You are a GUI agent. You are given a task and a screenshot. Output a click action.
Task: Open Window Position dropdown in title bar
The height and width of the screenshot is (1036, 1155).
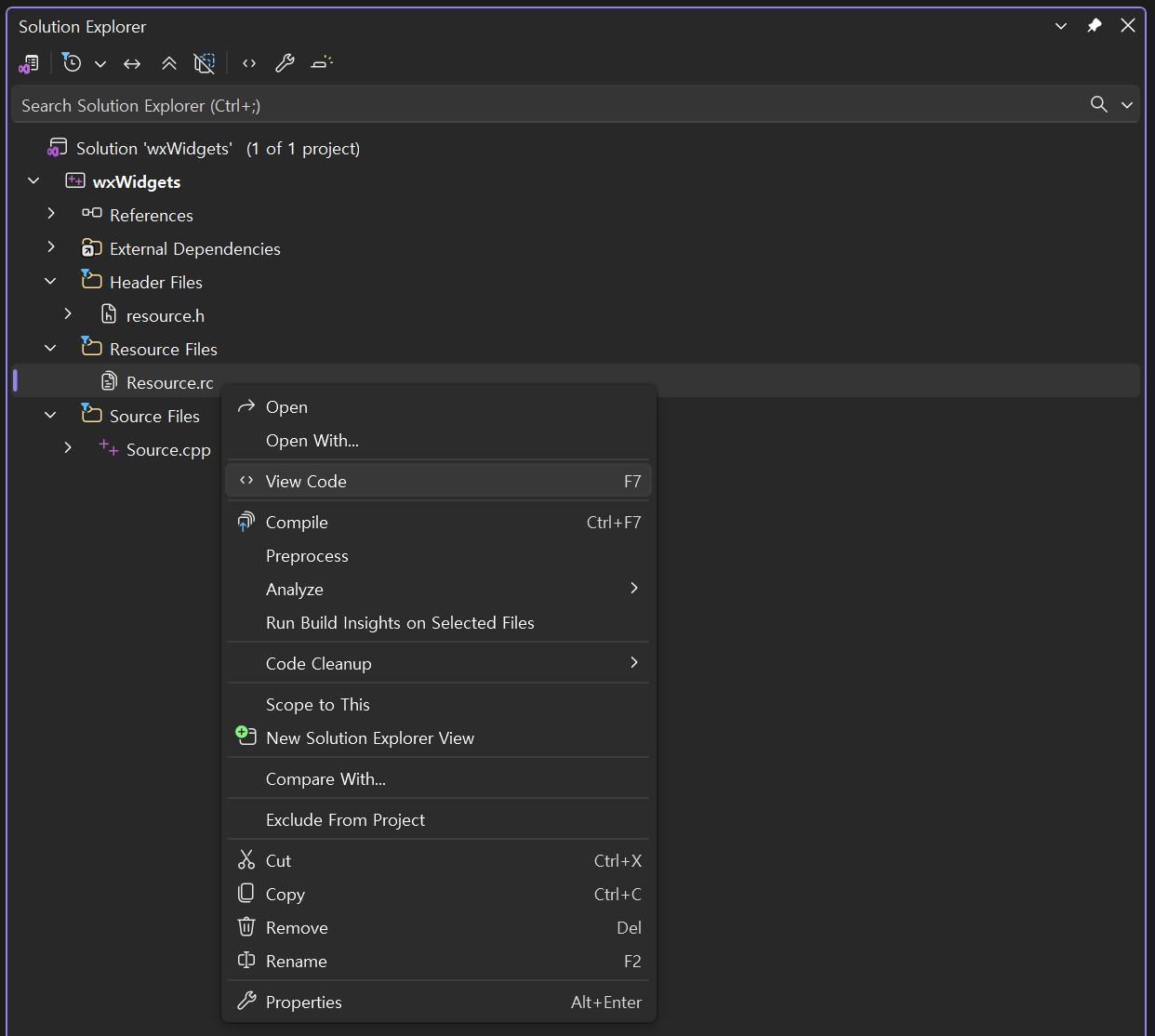pyautogui.click(x=1061, y=26)
